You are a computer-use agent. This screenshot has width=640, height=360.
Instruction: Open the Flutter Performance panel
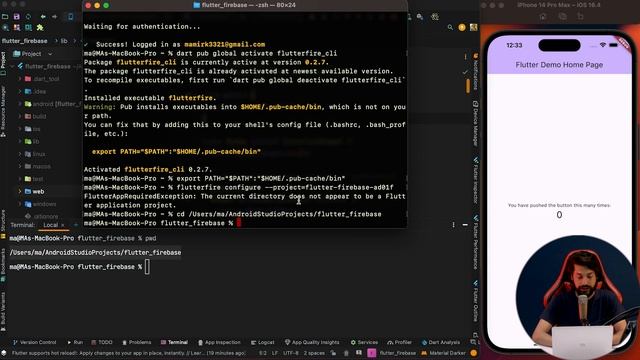tap(476, 242)
